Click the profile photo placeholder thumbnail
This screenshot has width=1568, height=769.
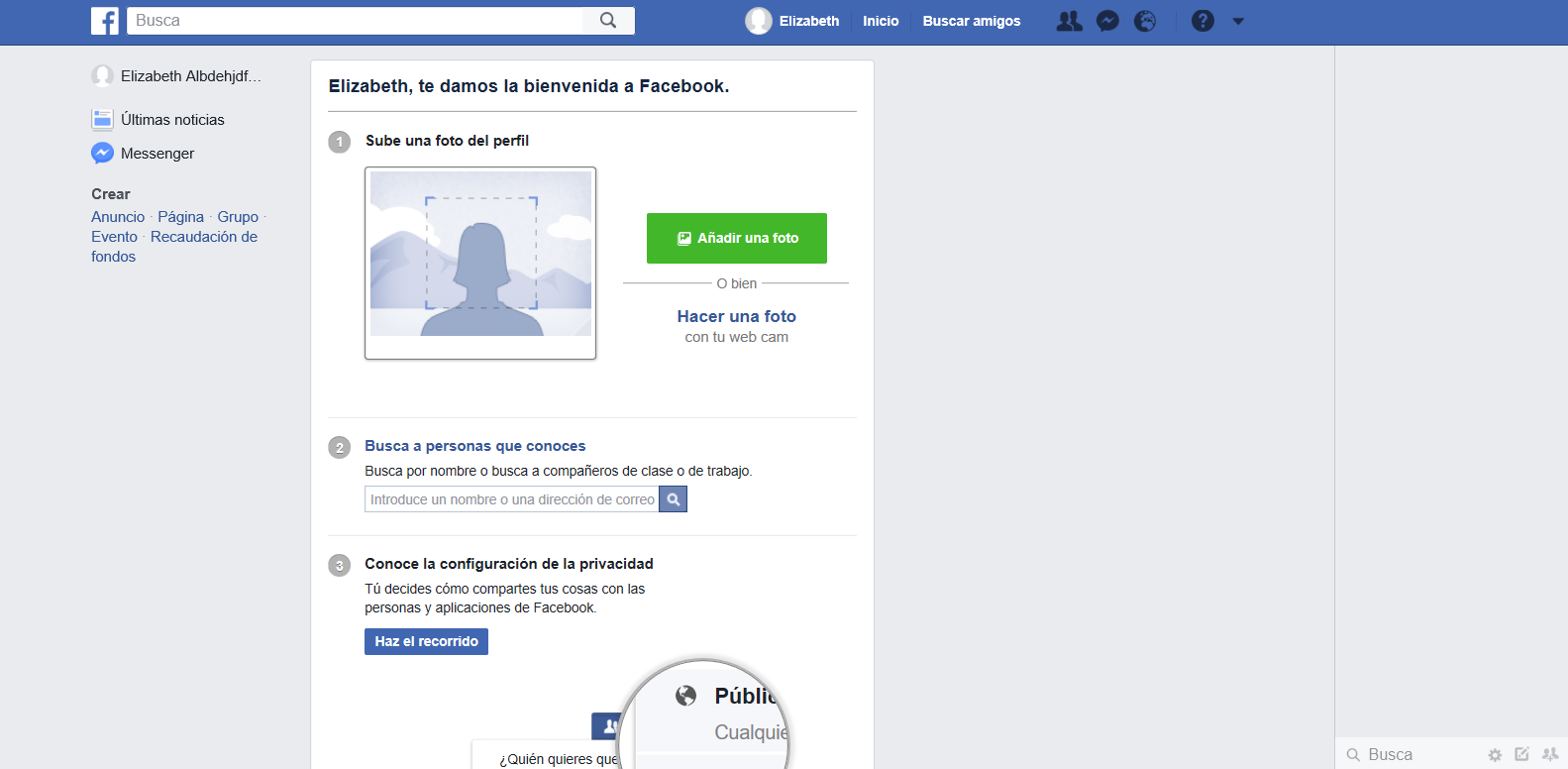point(480,263)
